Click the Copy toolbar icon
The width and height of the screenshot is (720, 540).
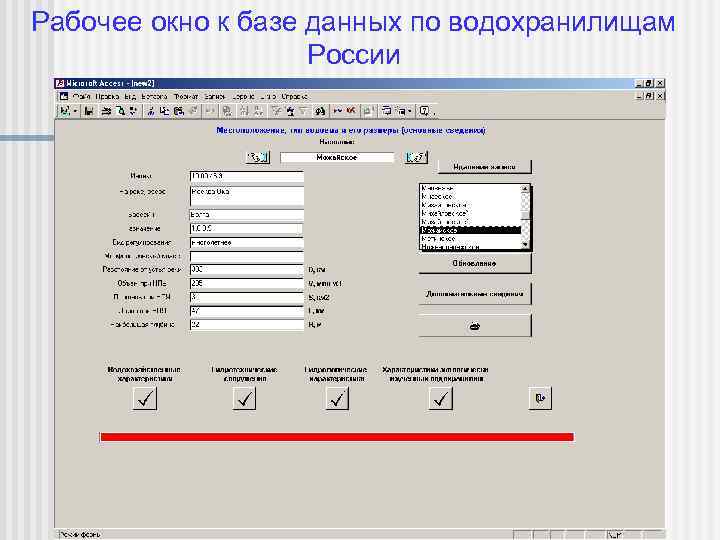(x=164, y=111)
